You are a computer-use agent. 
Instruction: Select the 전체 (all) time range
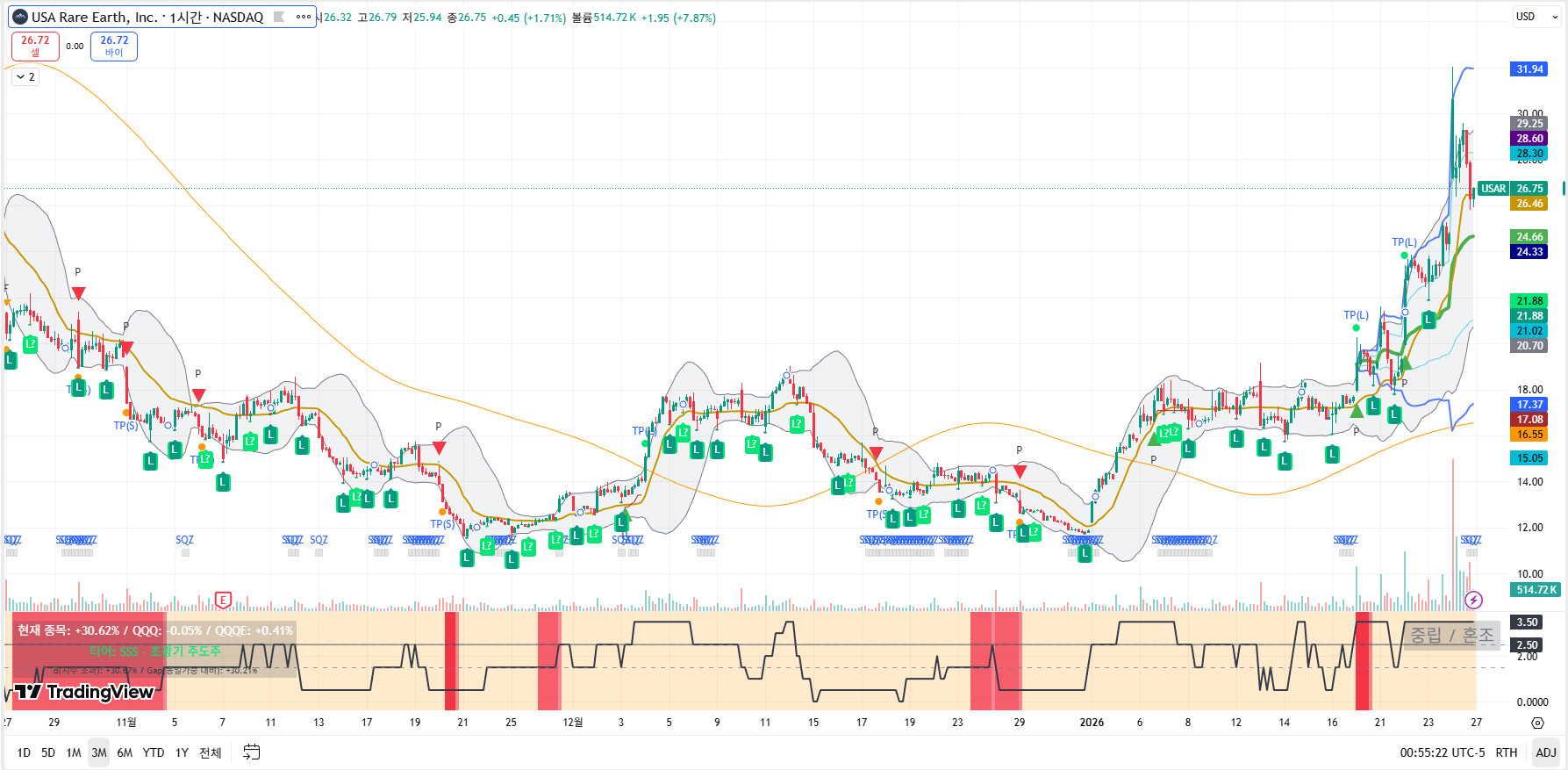(x=211, y=752)
